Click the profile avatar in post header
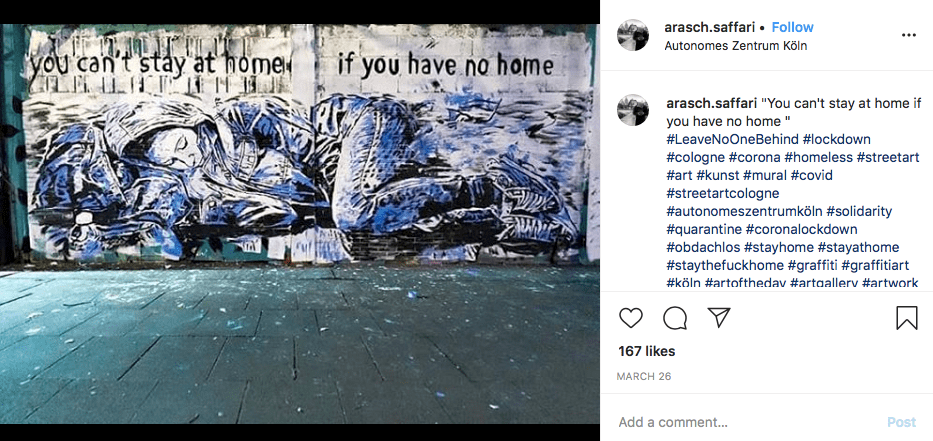Screen dimensions: 933x441 (633, 35)
